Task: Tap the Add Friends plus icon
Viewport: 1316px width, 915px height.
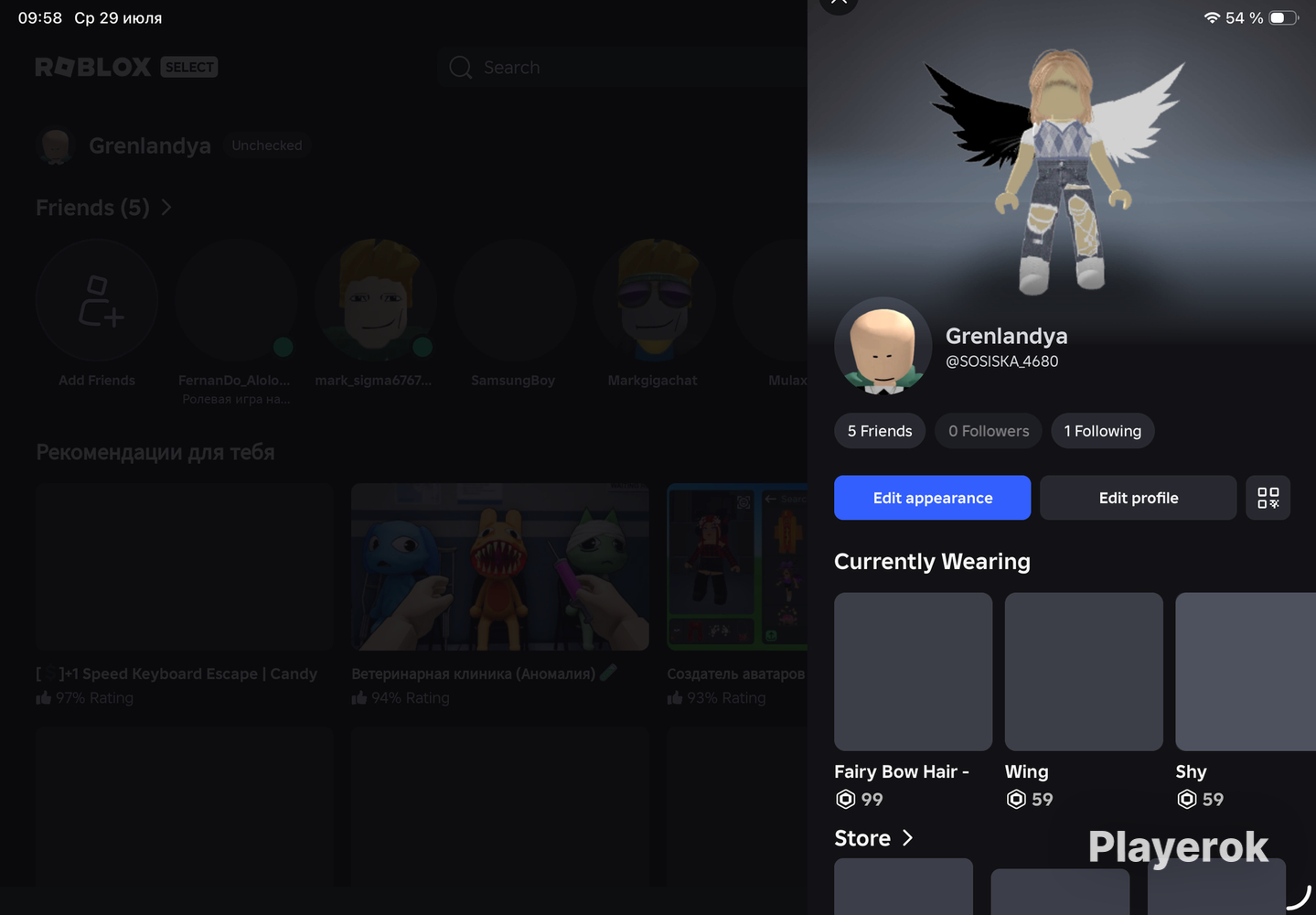Action: click(97, 300)
